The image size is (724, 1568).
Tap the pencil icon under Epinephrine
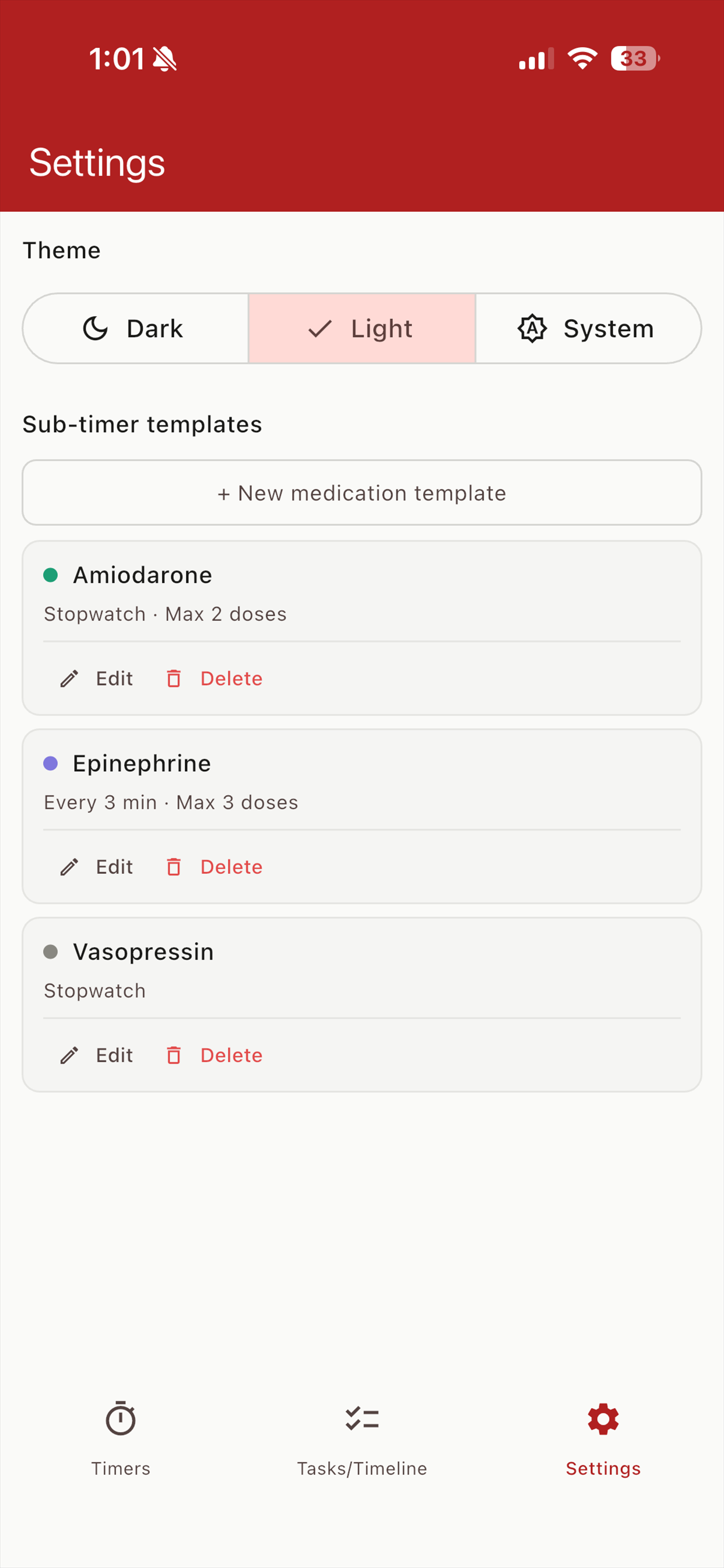click(x=69, y=867)
